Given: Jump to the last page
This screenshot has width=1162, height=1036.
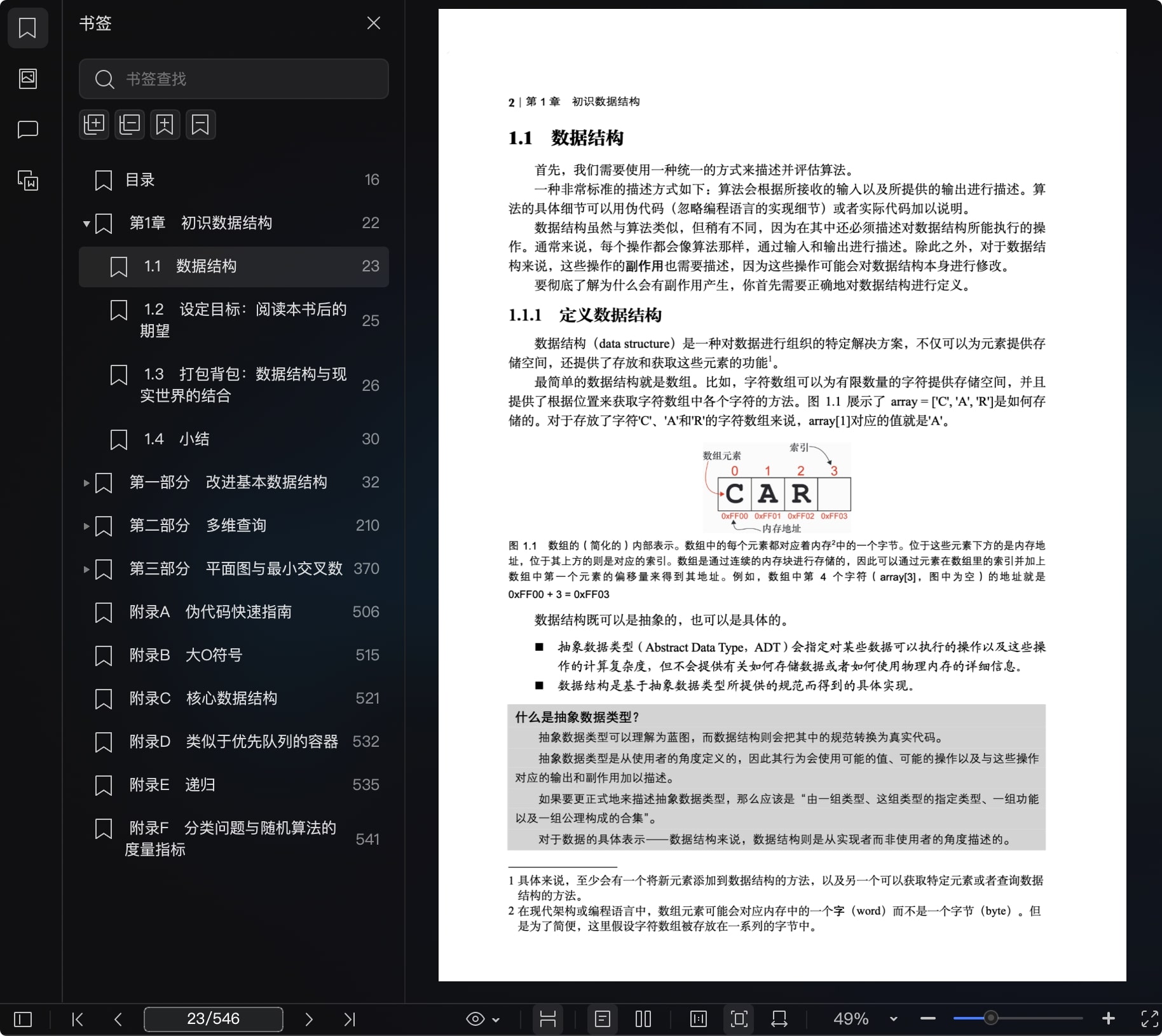Looking at the screenshot, I should pos(350,1019).
